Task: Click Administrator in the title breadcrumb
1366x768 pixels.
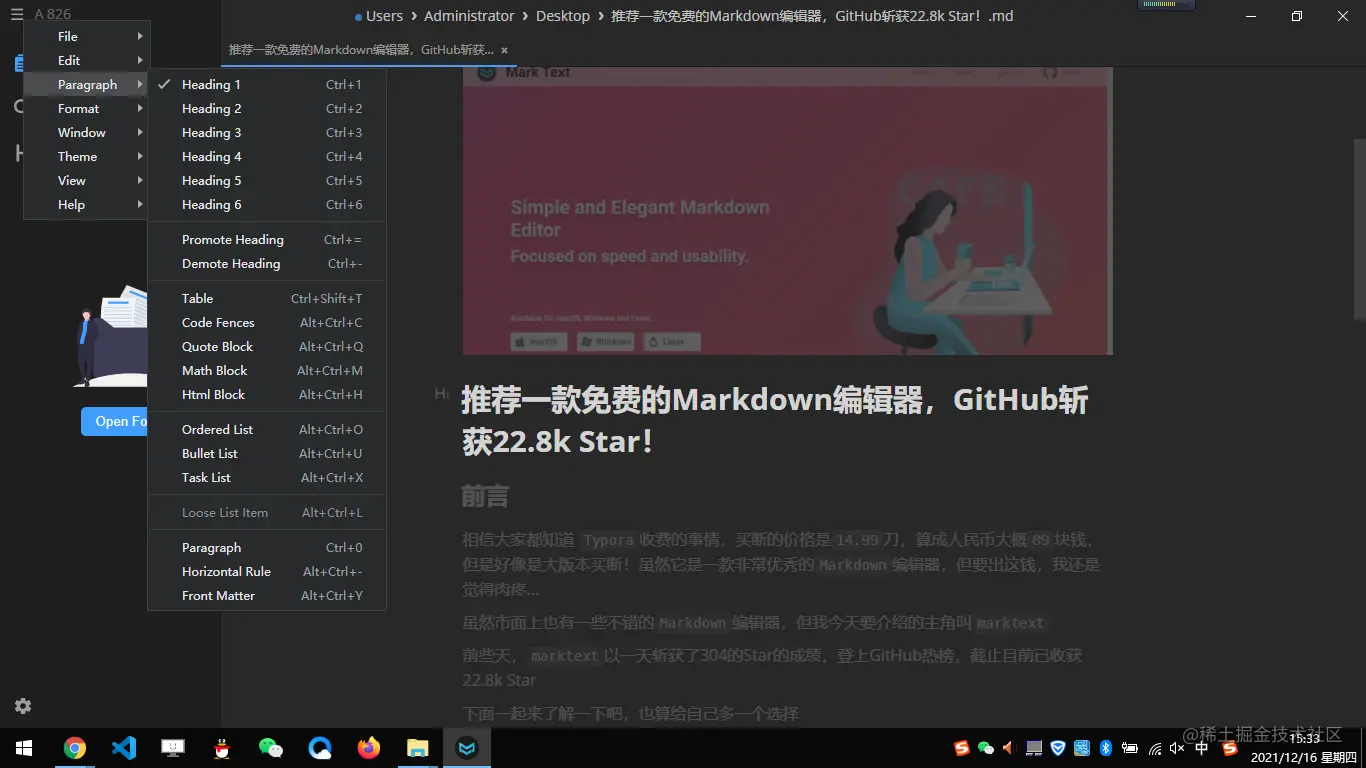Action: click(x=469, y=16)
